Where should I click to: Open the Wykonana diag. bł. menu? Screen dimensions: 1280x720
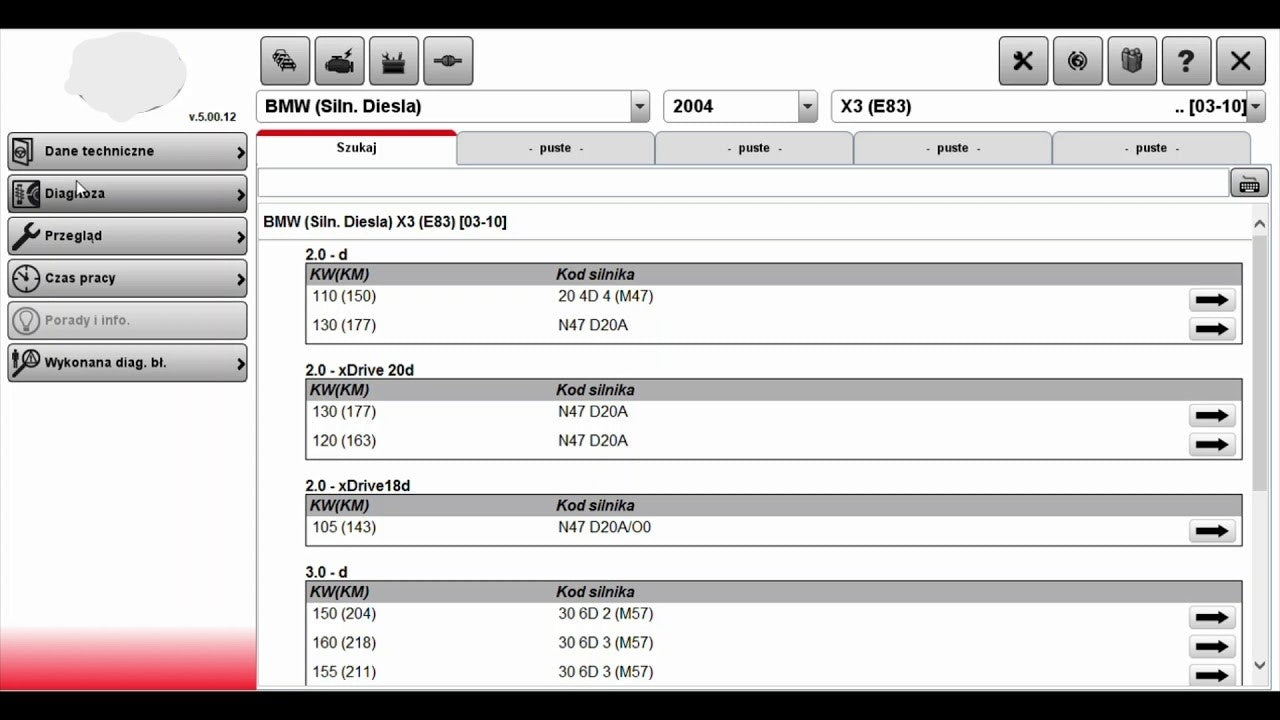click(127, 363)
